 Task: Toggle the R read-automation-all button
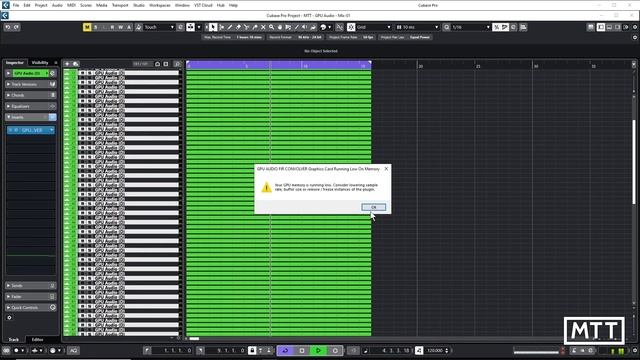pos(112,27)
